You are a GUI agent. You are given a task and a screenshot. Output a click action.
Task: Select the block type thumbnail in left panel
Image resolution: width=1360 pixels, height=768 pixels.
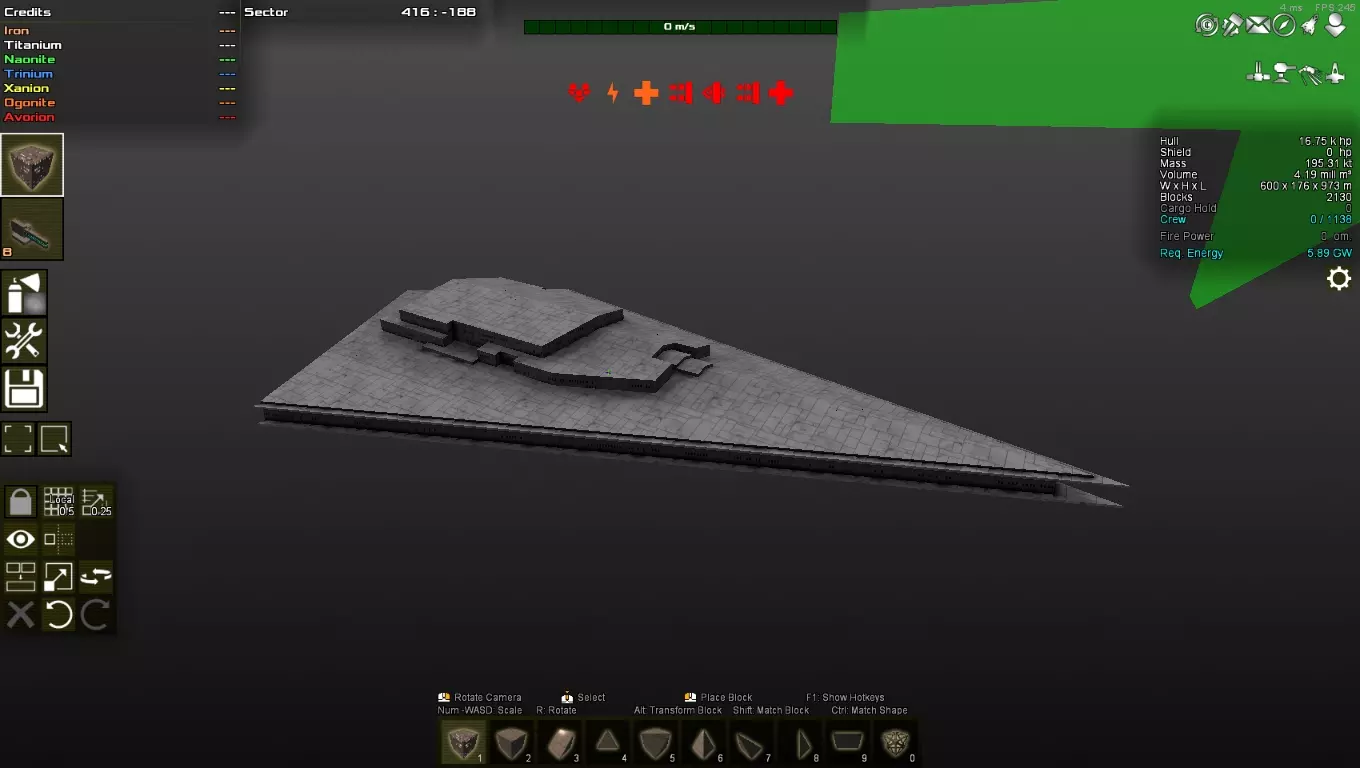pos(32,164)
